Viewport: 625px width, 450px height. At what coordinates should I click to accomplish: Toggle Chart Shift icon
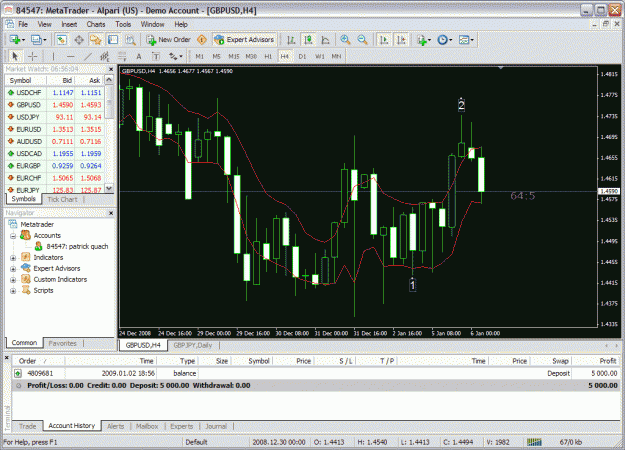401,40
